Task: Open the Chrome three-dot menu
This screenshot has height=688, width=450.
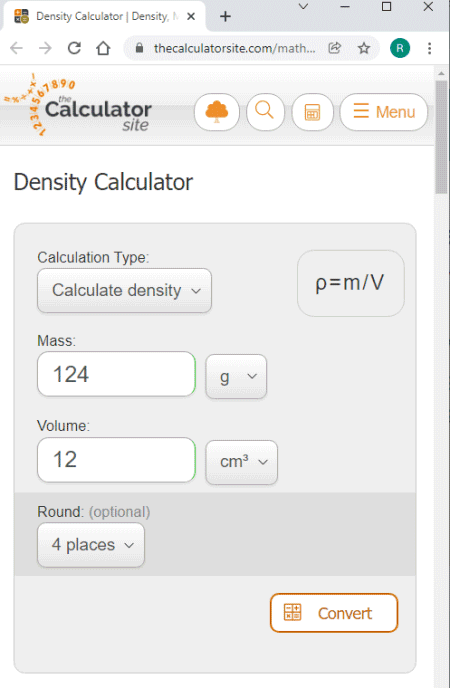Action: tap(429, 48)
